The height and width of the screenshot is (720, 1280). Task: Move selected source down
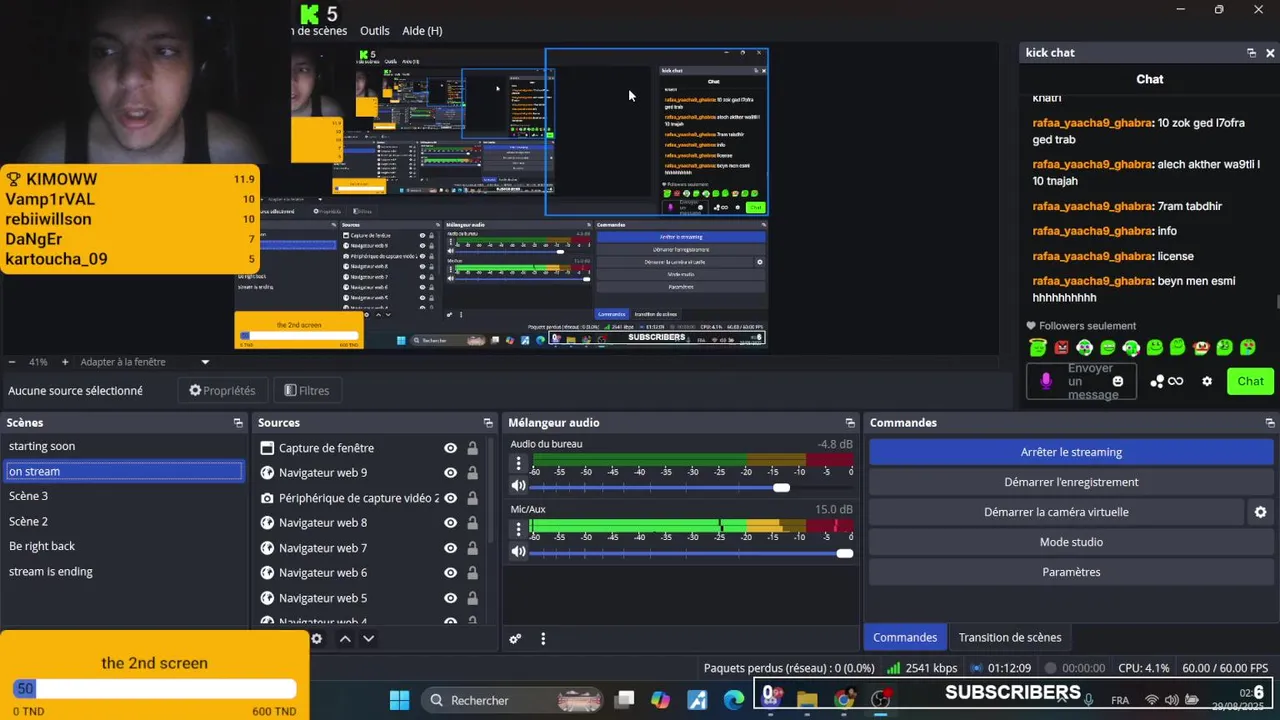point(368,639)
